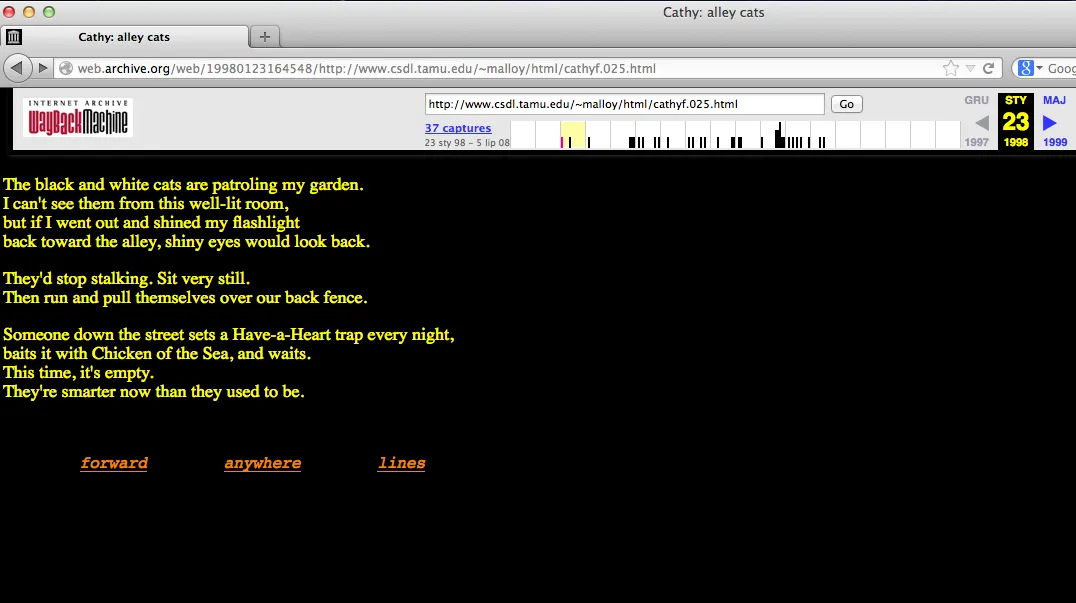Open a new tab with the plus button
1076x603 pixels.
265,37
